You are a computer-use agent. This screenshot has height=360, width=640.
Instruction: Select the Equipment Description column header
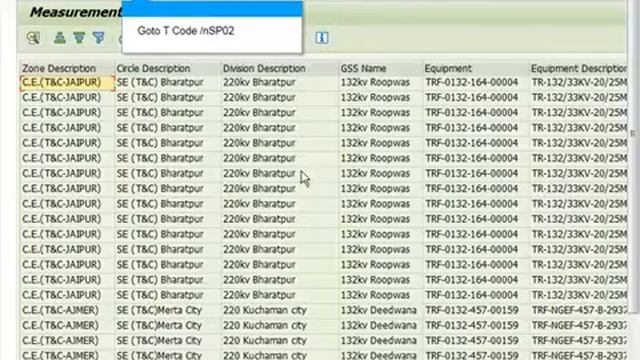click(578, 69)
